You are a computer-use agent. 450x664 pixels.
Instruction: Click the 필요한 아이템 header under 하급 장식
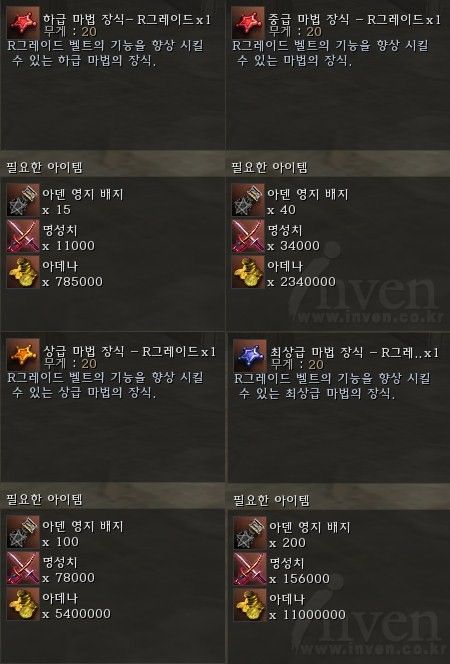tap(44, 167)
